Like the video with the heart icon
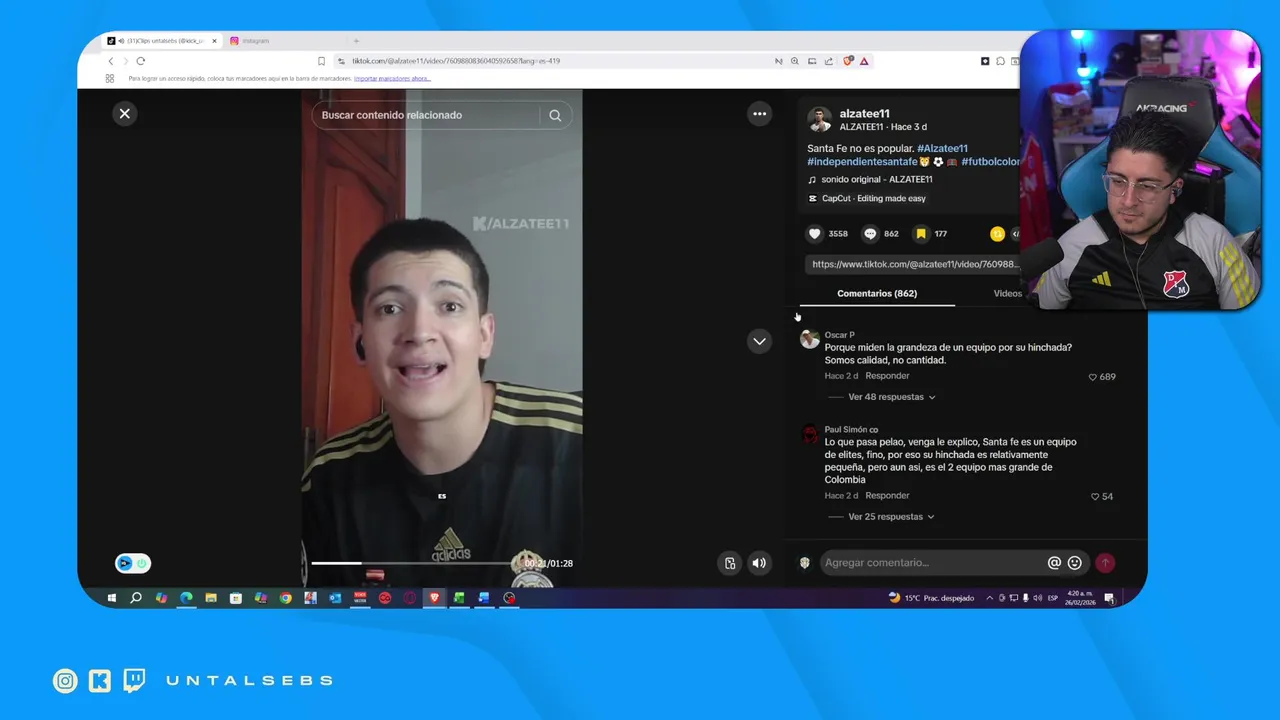This screenshot has height=720, width=1280. tap(815, 234)
